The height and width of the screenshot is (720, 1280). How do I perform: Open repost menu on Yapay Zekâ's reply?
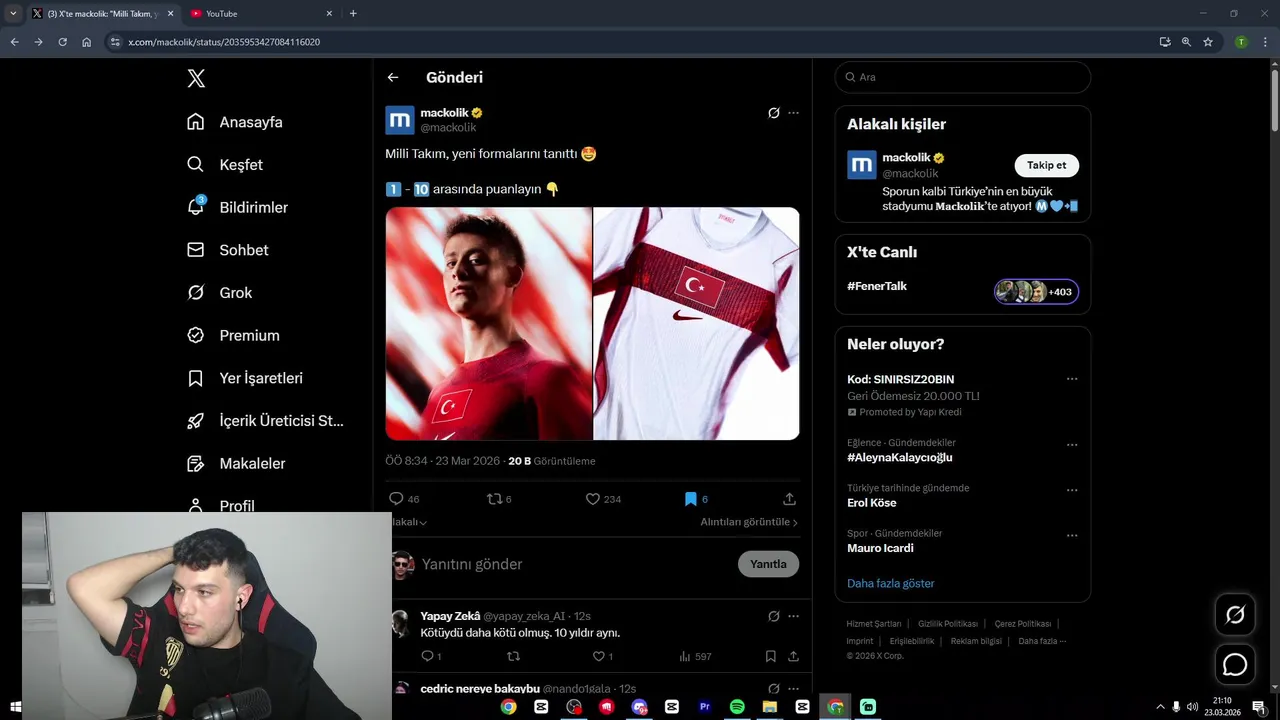tap(514, 656)
